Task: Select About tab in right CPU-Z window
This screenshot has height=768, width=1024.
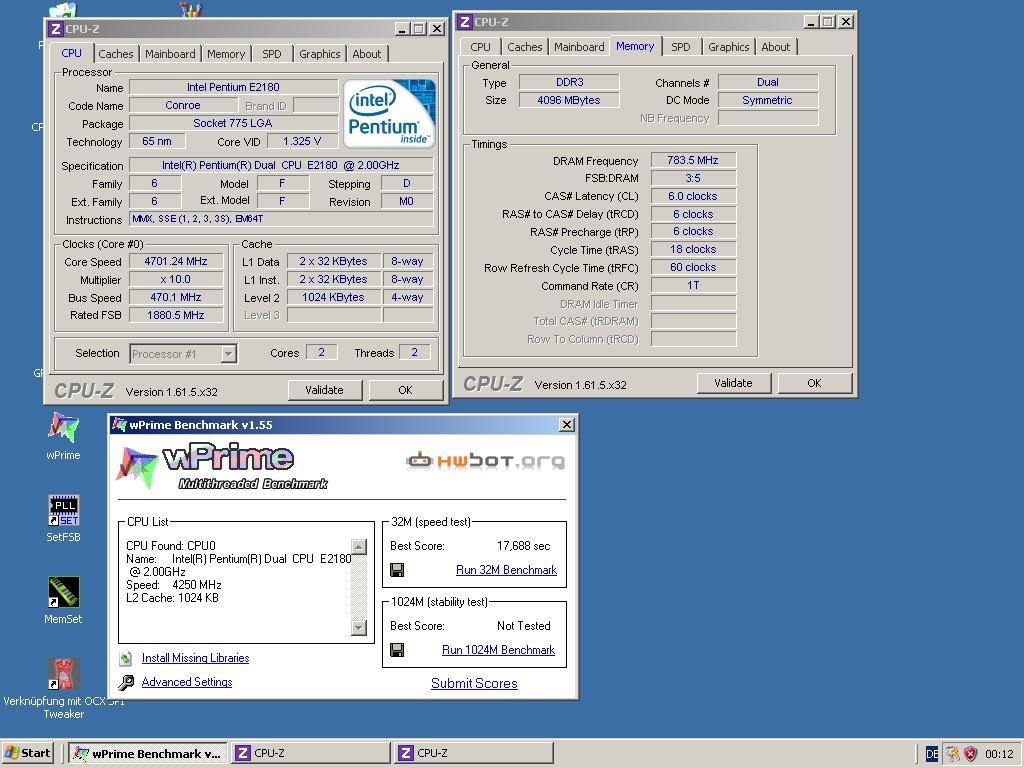Action: click(775, 47)
